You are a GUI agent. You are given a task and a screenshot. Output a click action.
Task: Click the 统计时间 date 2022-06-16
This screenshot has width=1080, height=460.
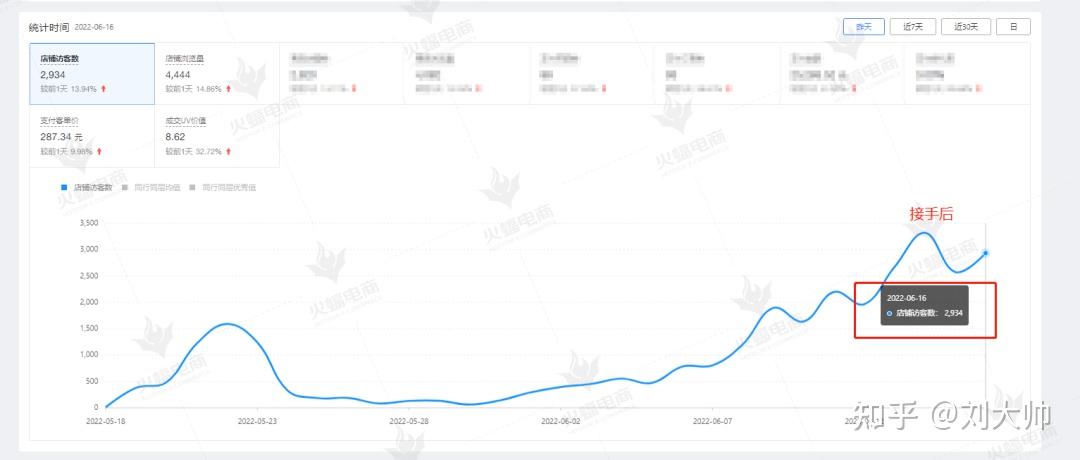[x=94, y=27]
